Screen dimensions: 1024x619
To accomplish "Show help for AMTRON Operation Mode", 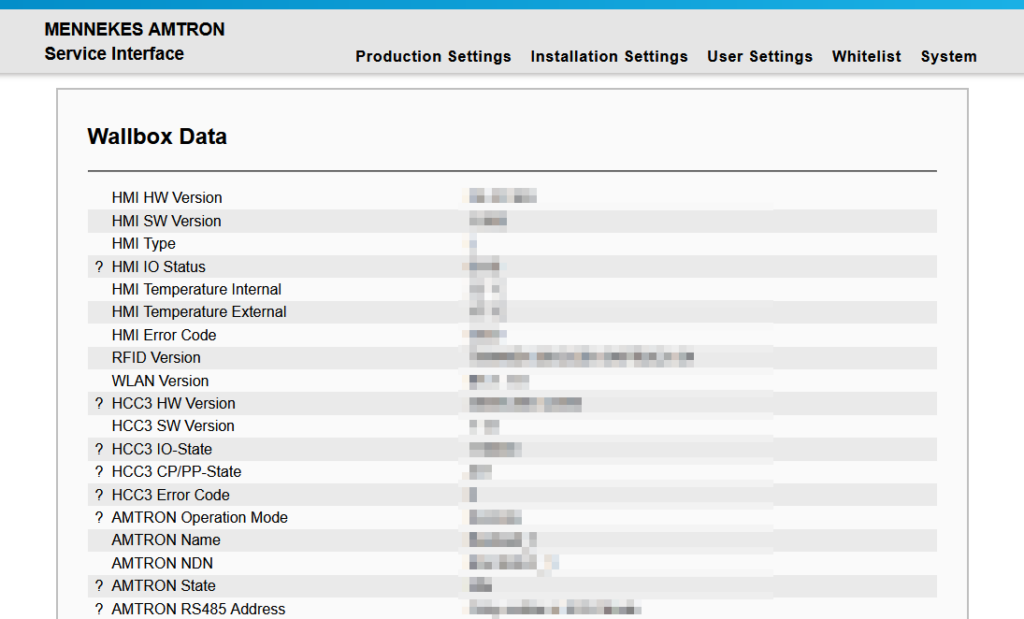I will point(99,517).
